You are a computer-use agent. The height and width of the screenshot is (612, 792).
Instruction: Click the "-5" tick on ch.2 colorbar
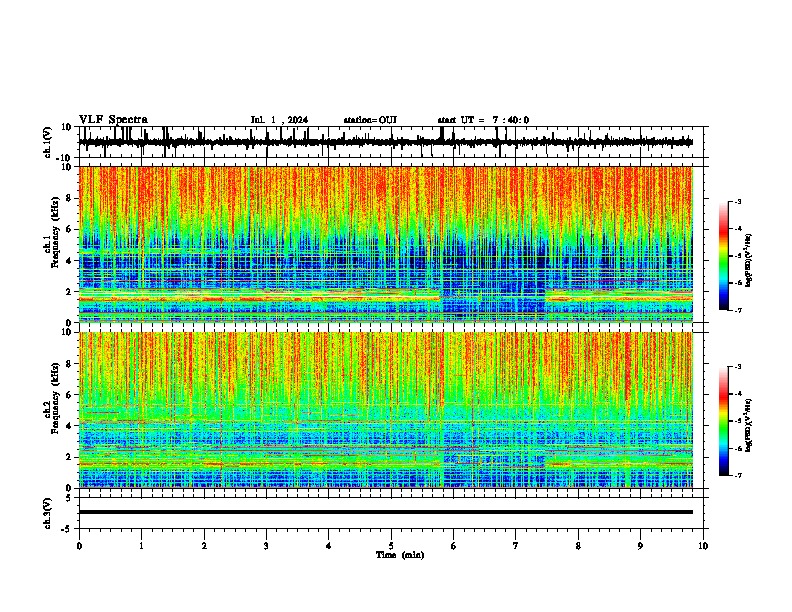click(738, 421)
